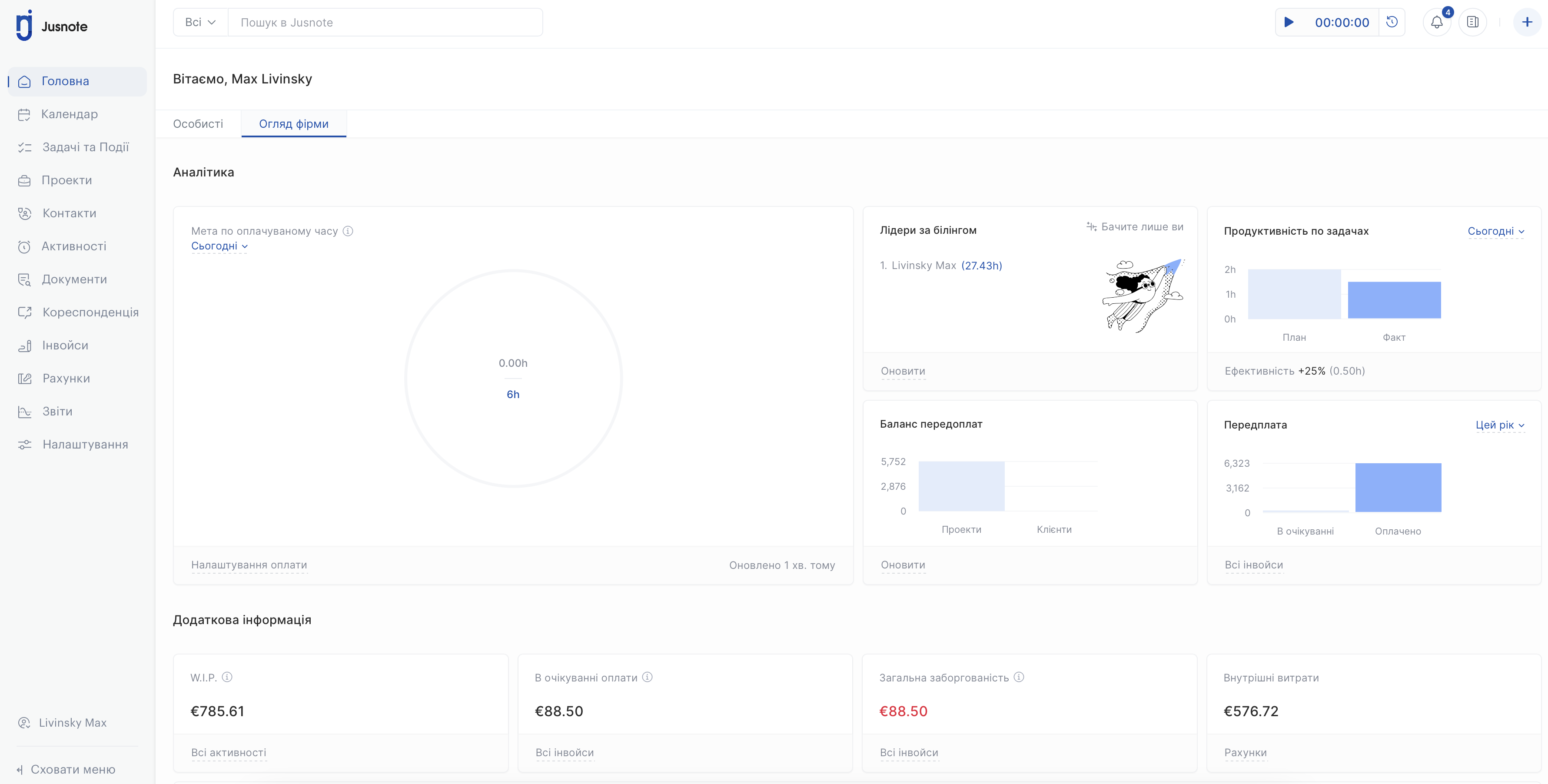The image size is (1548, 784).
Task: Open the side panel notes icon
Action: coord(1473,22)
